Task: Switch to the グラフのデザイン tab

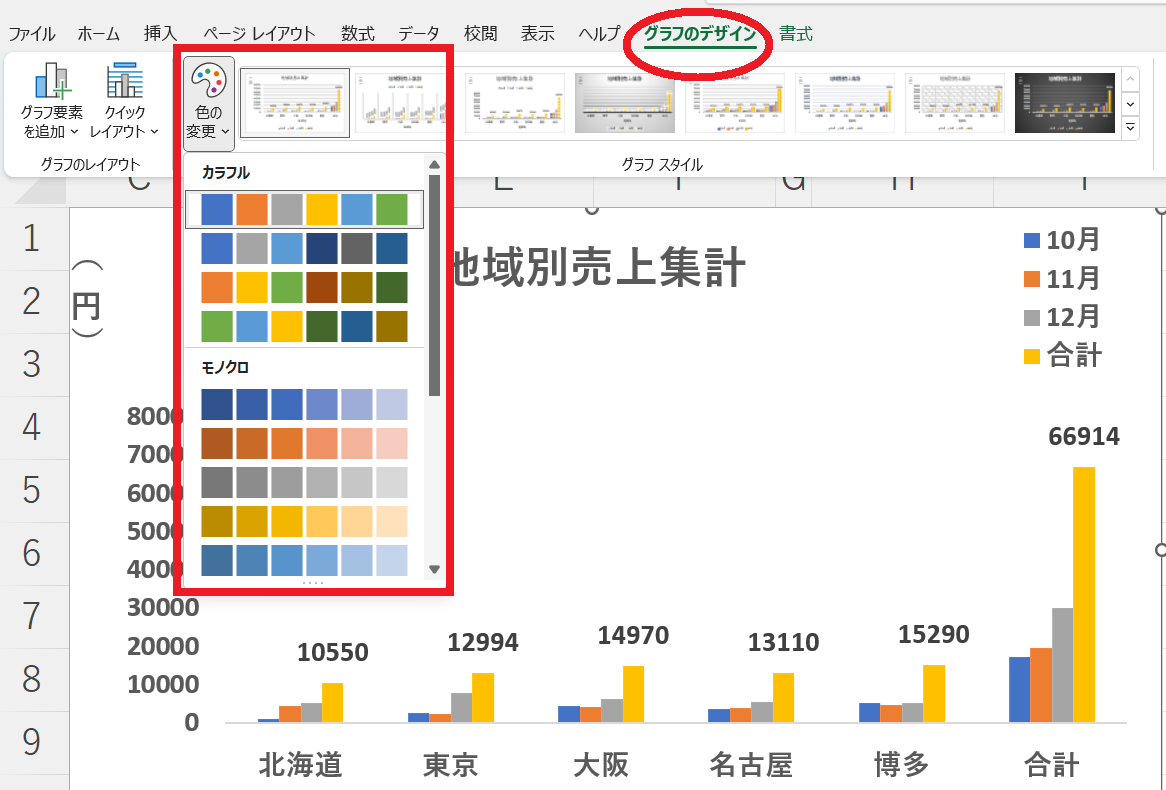Action: (x=699, y=34)
